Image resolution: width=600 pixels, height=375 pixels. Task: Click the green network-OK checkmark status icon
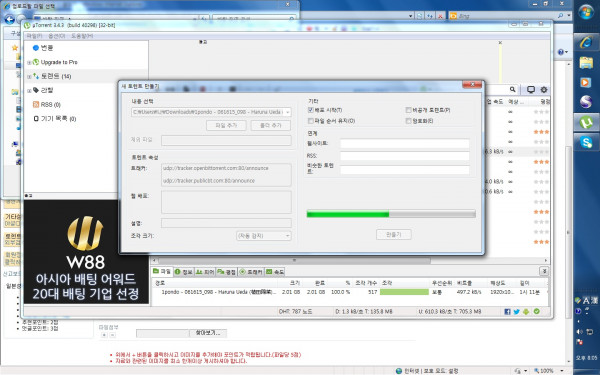click(536, 311)
